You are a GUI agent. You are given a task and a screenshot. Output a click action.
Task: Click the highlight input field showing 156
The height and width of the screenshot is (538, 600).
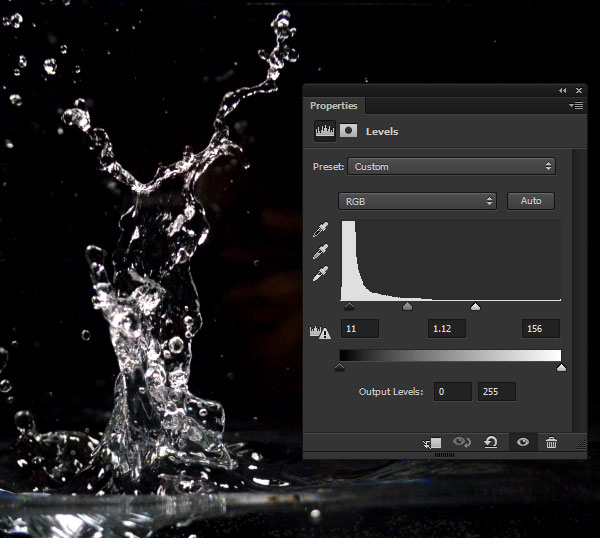pyautogui.click(x=541, y=329)
